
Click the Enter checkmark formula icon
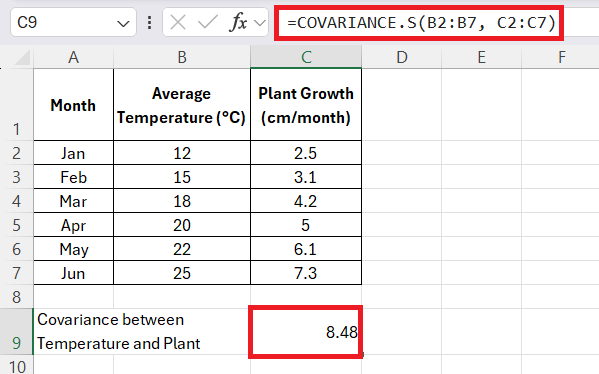click(207, 23)
